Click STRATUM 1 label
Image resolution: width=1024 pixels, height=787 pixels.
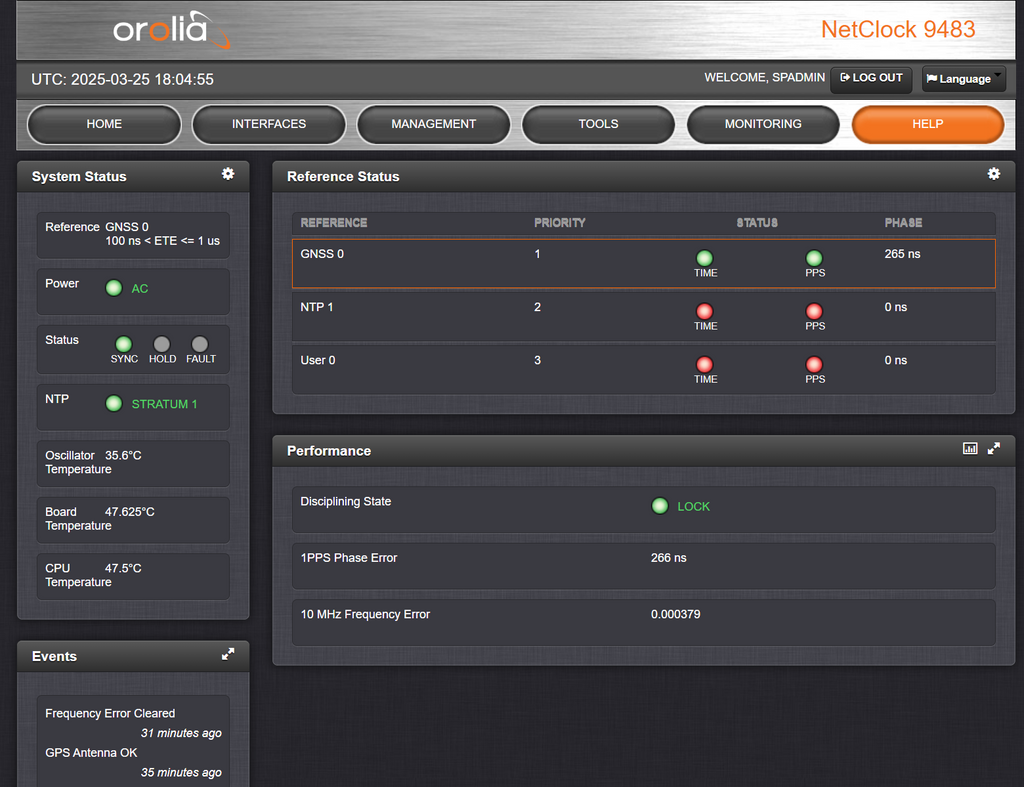point(165,404)
